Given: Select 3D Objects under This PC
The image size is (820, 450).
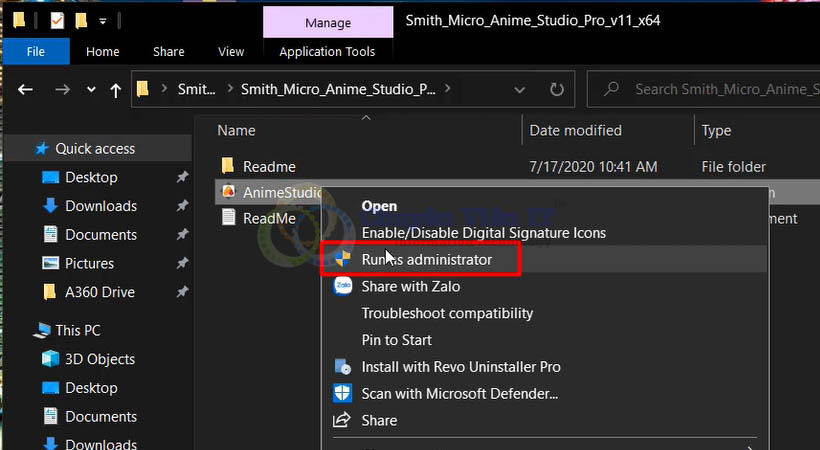Looking at the screenshot, I should pos(99,359).
